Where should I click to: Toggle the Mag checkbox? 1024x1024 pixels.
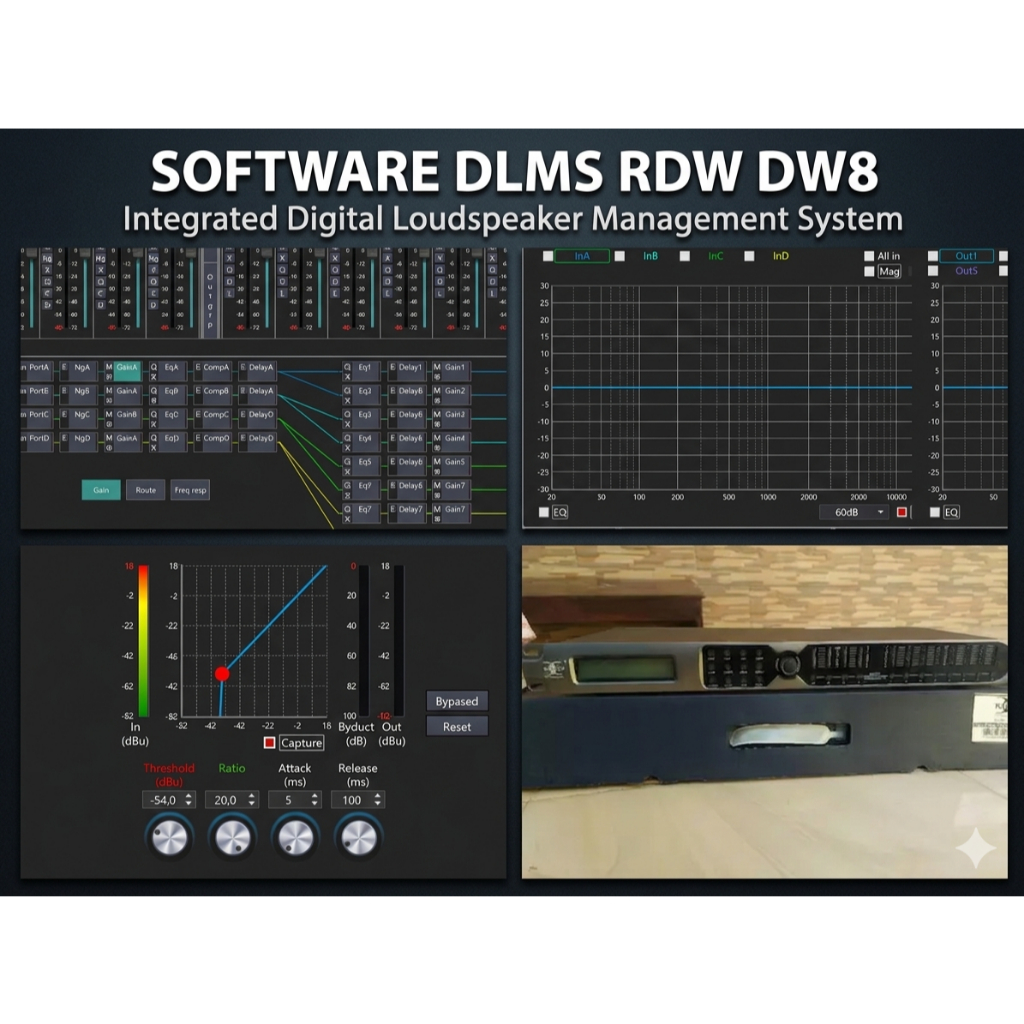pos(869,271)
